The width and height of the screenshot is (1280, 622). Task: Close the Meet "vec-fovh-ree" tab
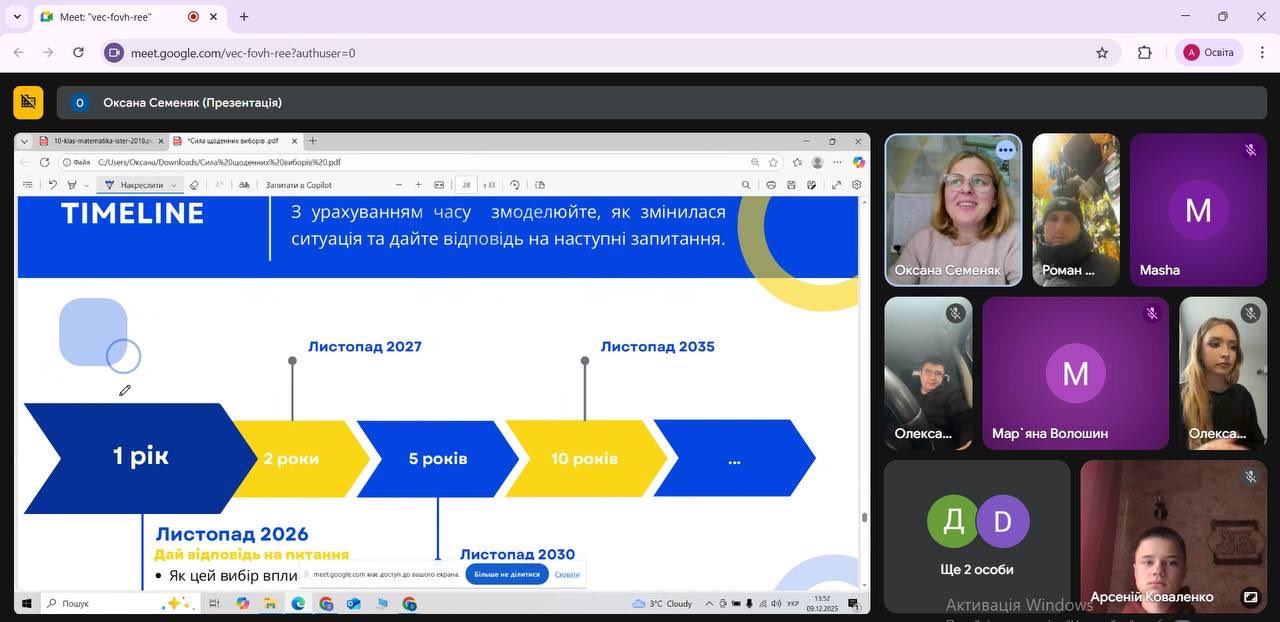(x=213, y=17)
